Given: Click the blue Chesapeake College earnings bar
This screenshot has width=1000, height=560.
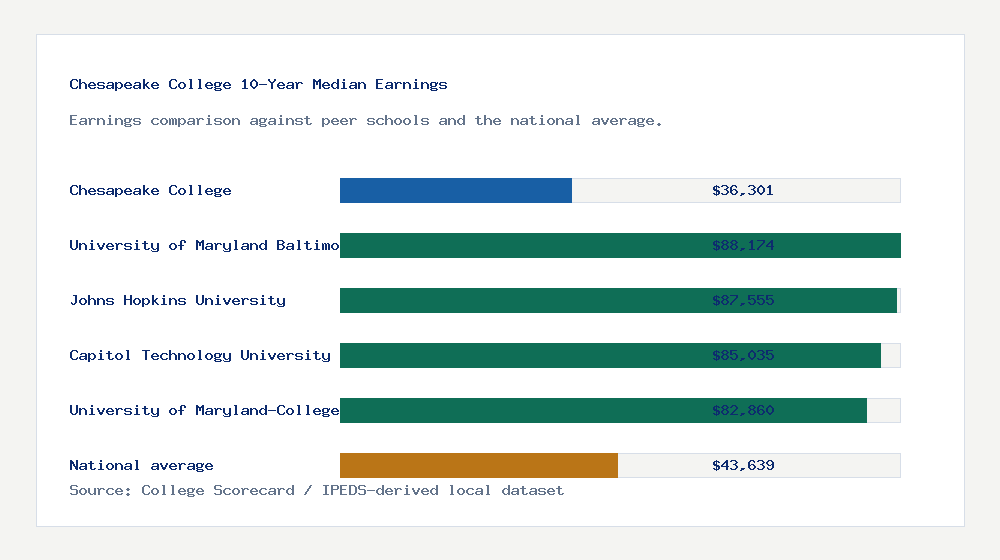Looking at the screenshot, I should pos(456,190).
